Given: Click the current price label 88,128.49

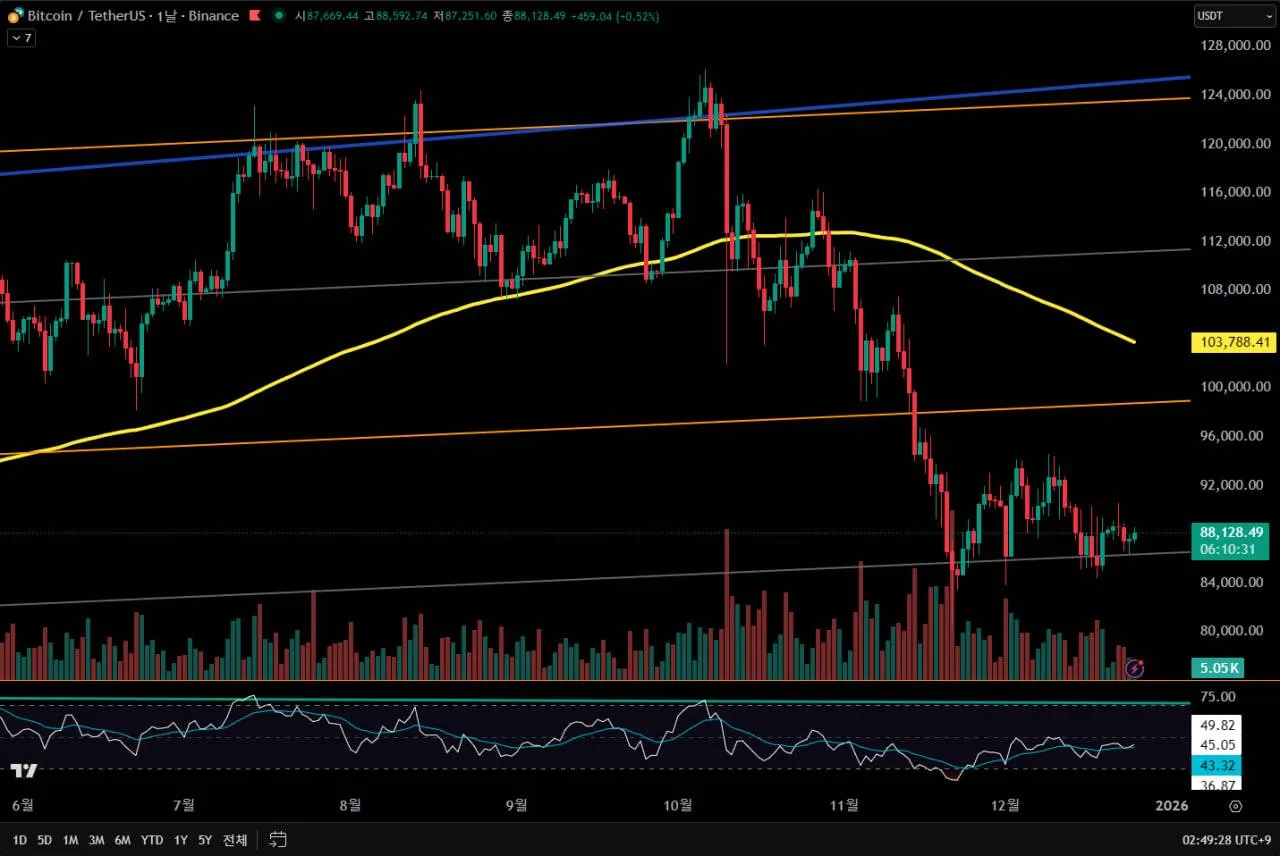Looking at the screenshot, I should pyautogui.click(x=1231, y=533).
